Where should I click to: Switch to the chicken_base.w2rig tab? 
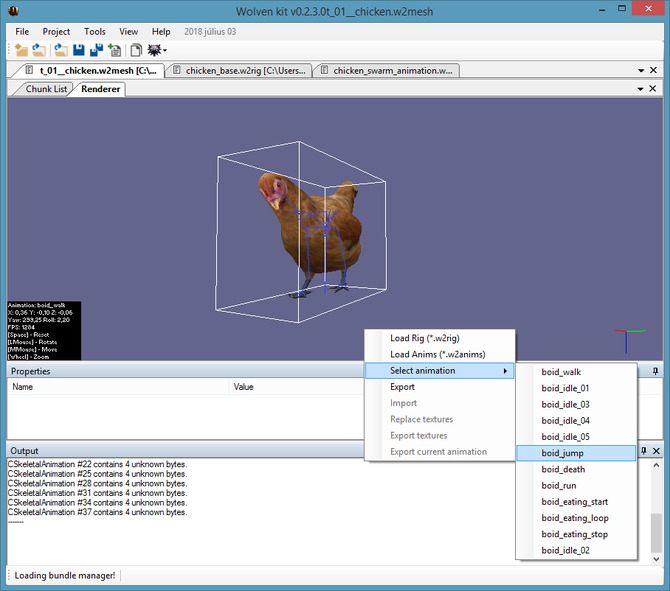pyautogui.click(x=240, y=71)
